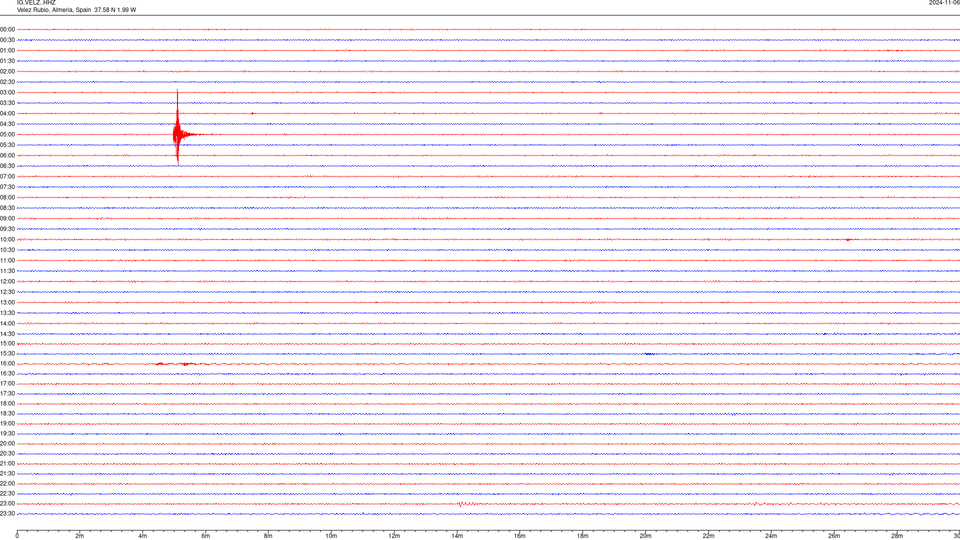
Task: Select the '03:00' time label
Action: (7, 92)
